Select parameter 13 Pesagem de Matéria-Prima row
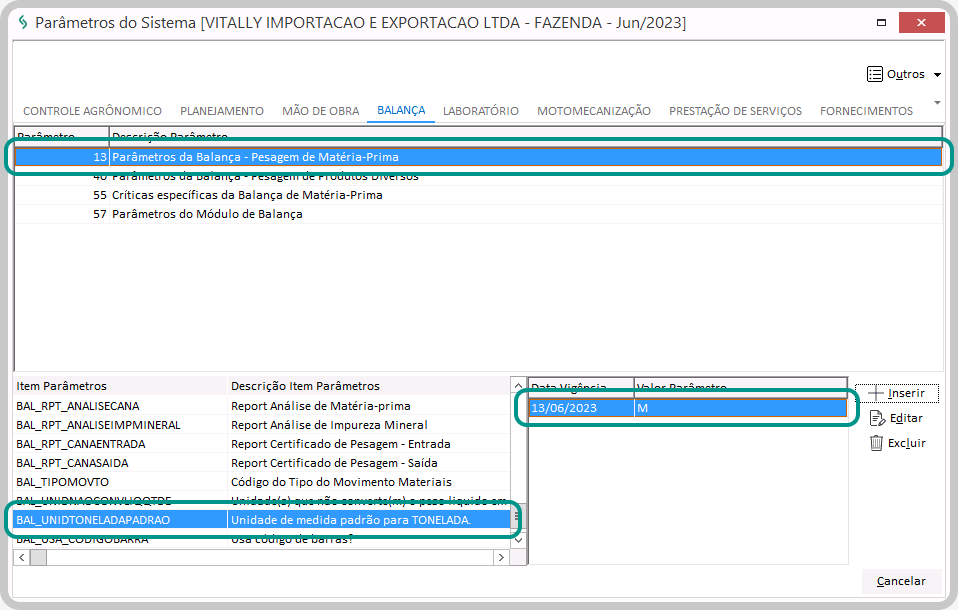The height and width of the screenshot is (610, 958). pos(478,157)
